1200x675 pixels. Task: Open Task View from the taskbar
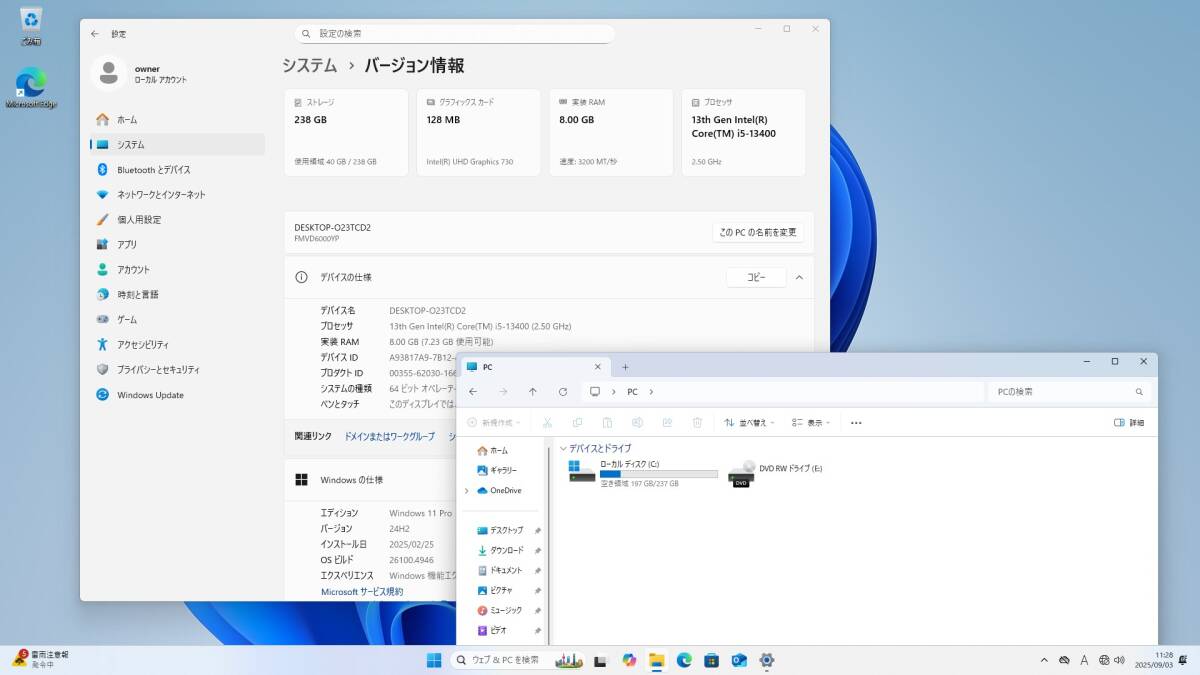click(x=601, y=660)
